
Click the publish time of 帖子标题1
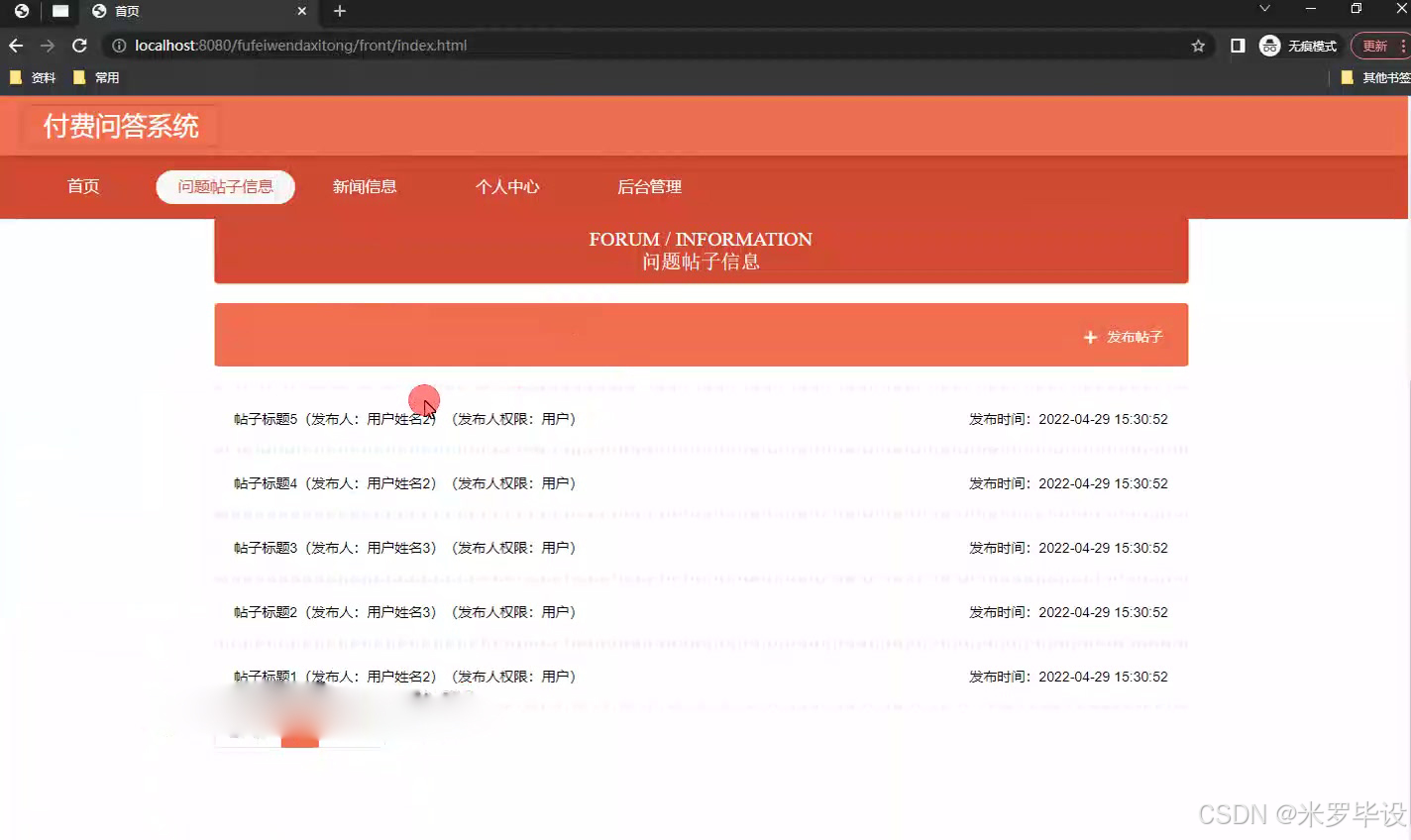click(1068, 677)
